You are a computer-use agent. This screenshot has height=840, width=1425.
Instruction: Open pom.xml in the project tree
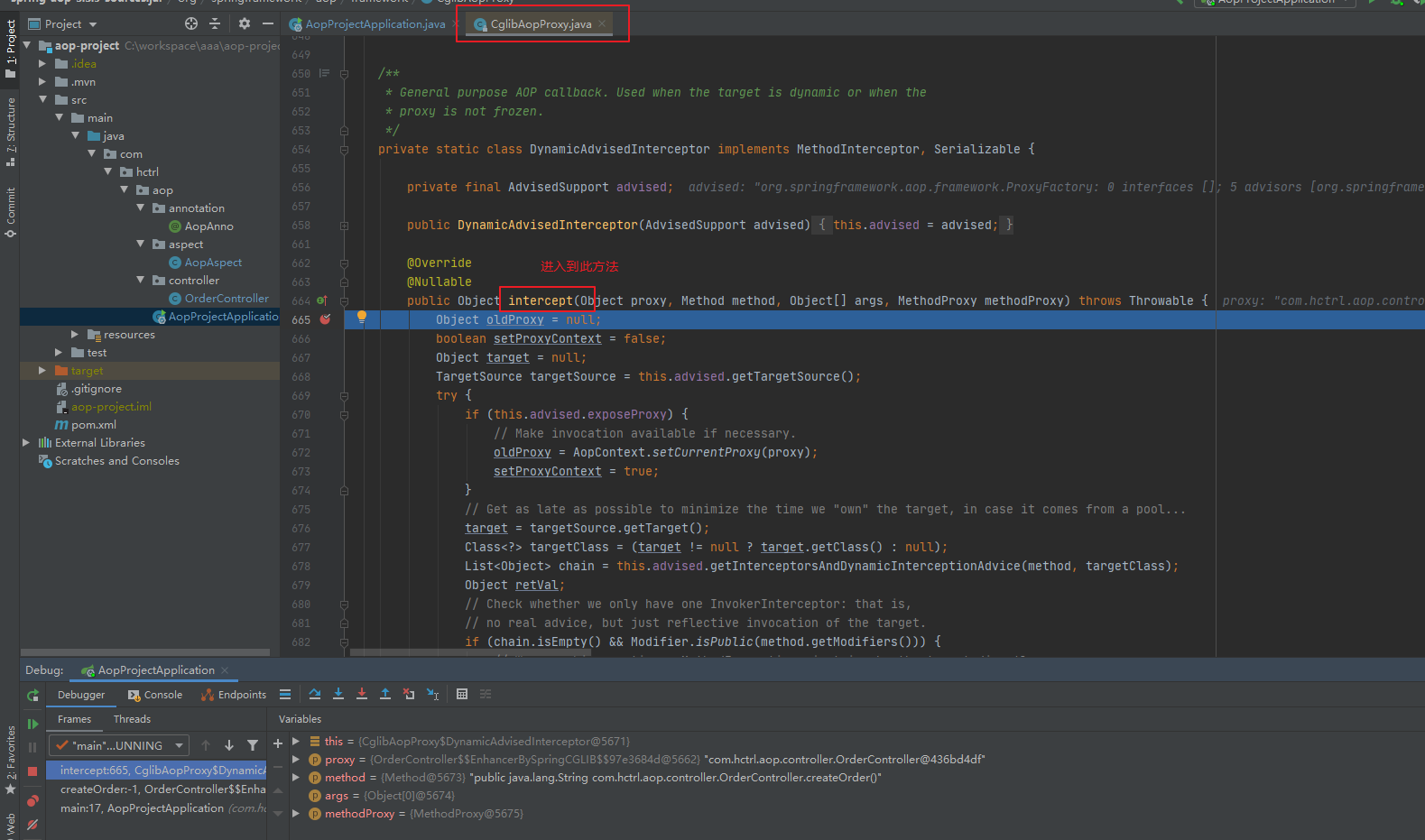[x=94, y=425]
